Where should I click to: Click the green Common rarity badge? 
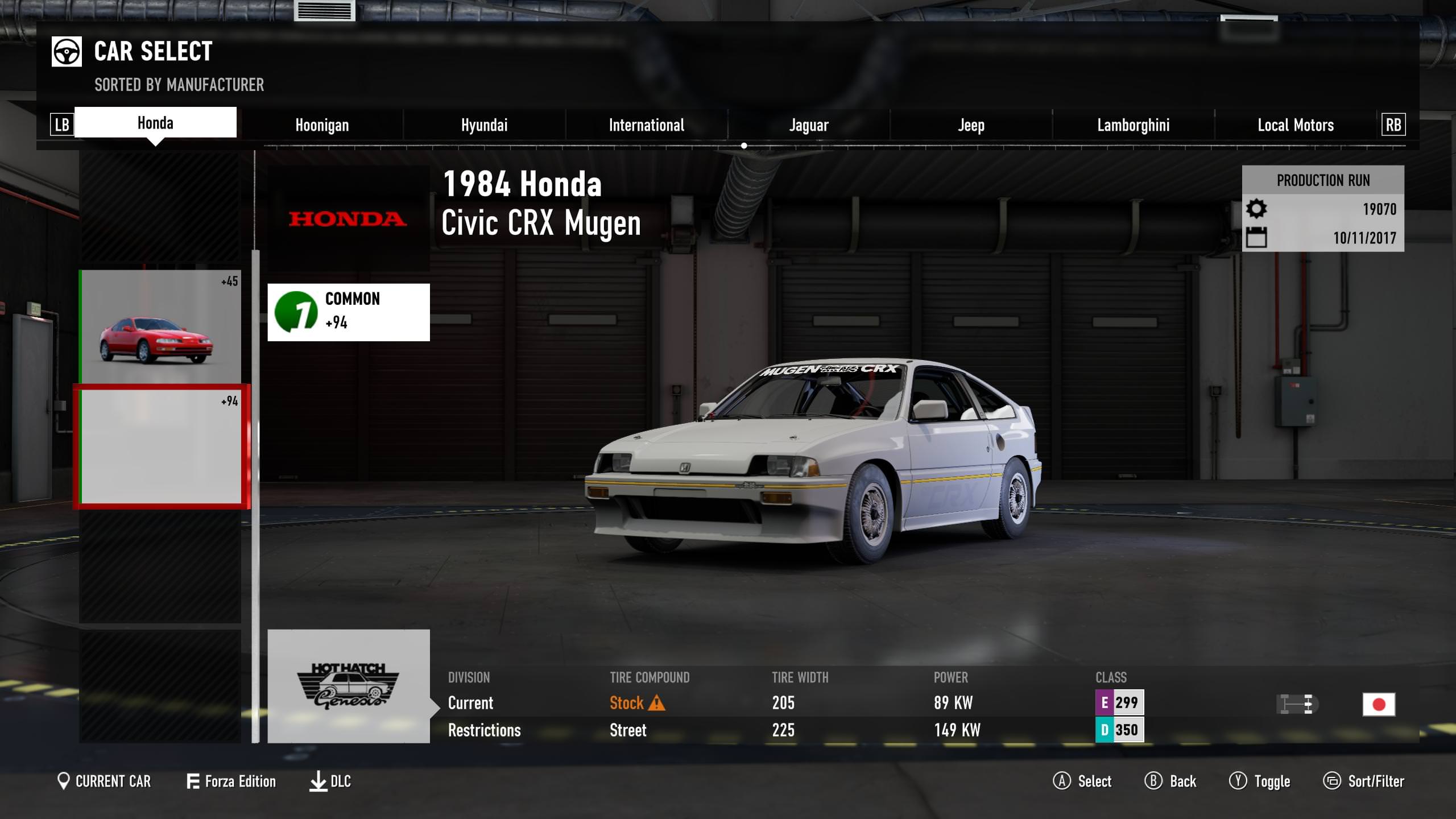point(296,311)
